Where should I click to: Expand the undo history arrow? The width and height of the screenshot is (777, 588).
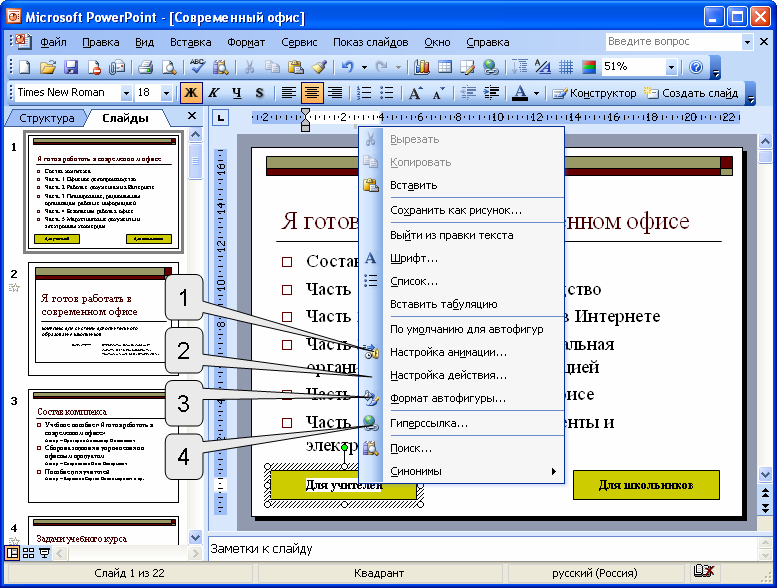point(364,67)
